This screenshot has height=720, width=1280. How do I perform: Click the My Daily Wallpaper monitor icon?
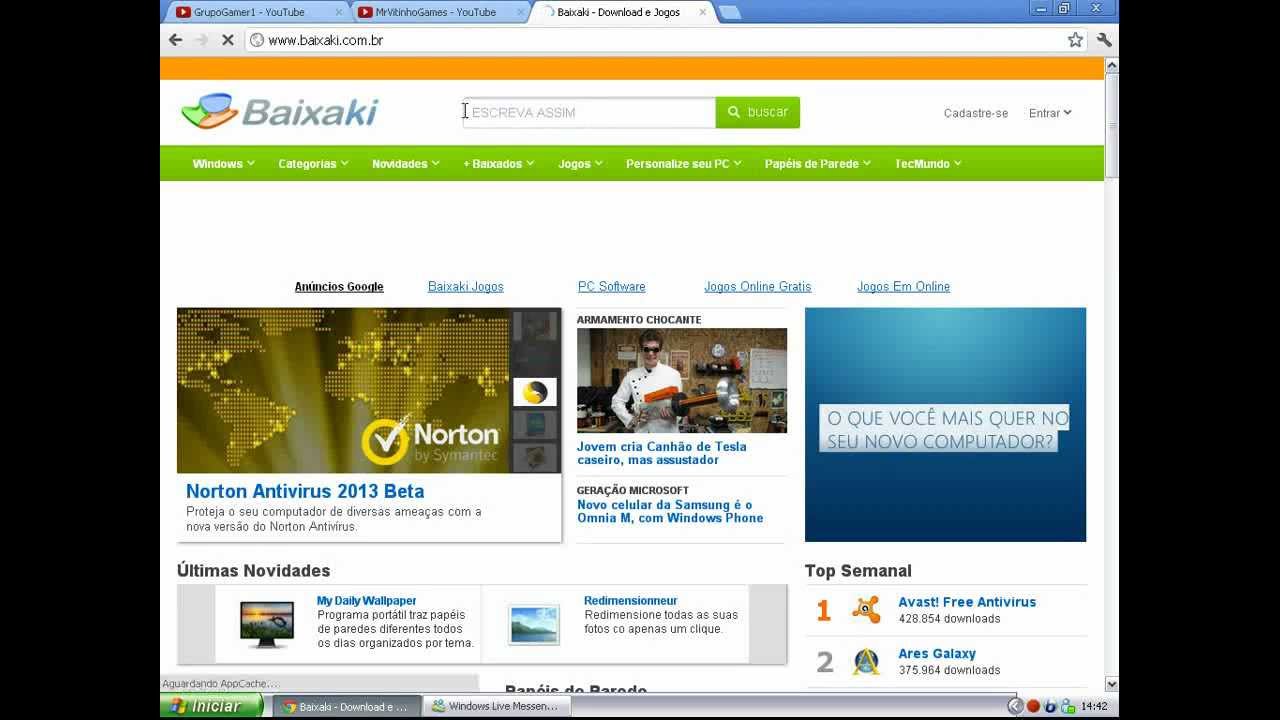[267, 624]
